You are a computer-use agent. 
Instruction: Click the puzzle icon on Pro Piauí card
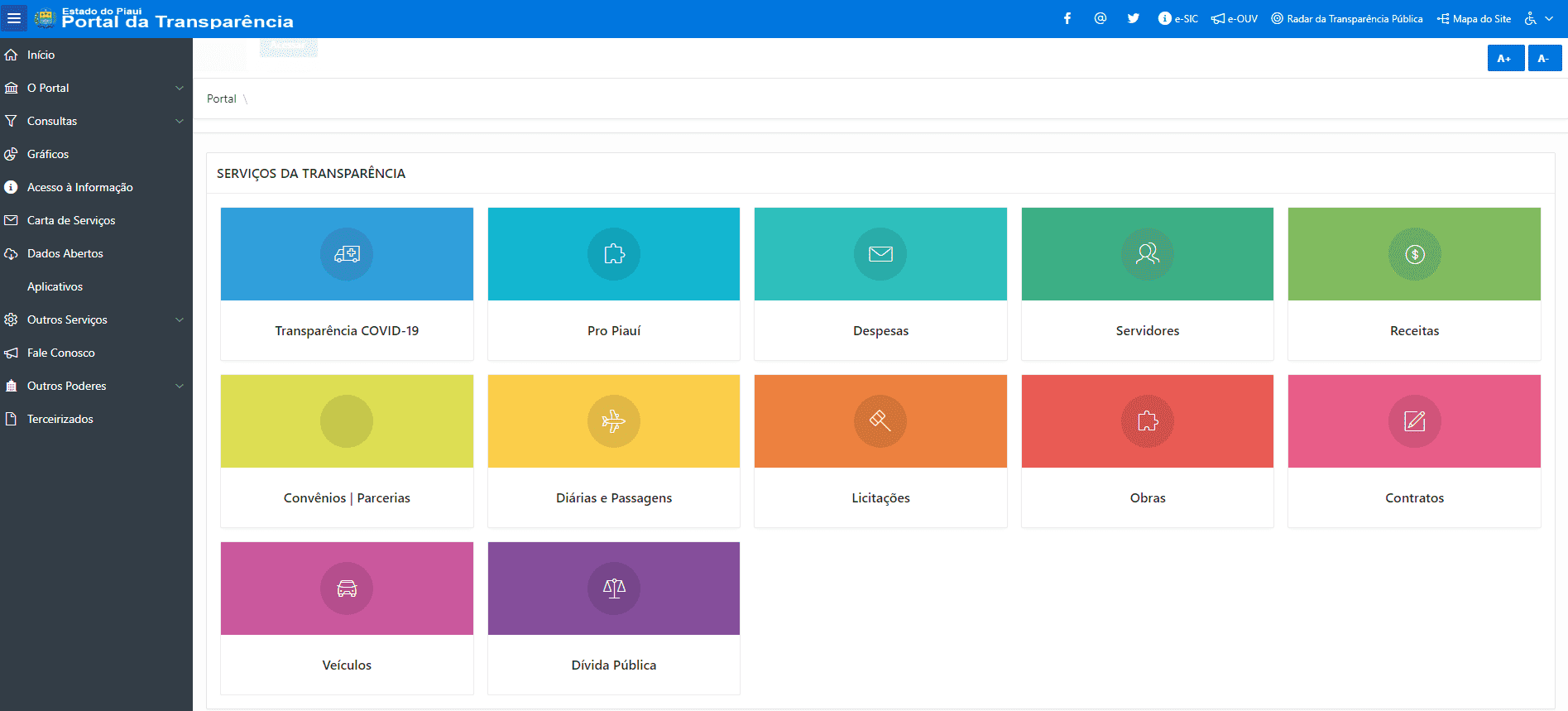pos(614,254)
